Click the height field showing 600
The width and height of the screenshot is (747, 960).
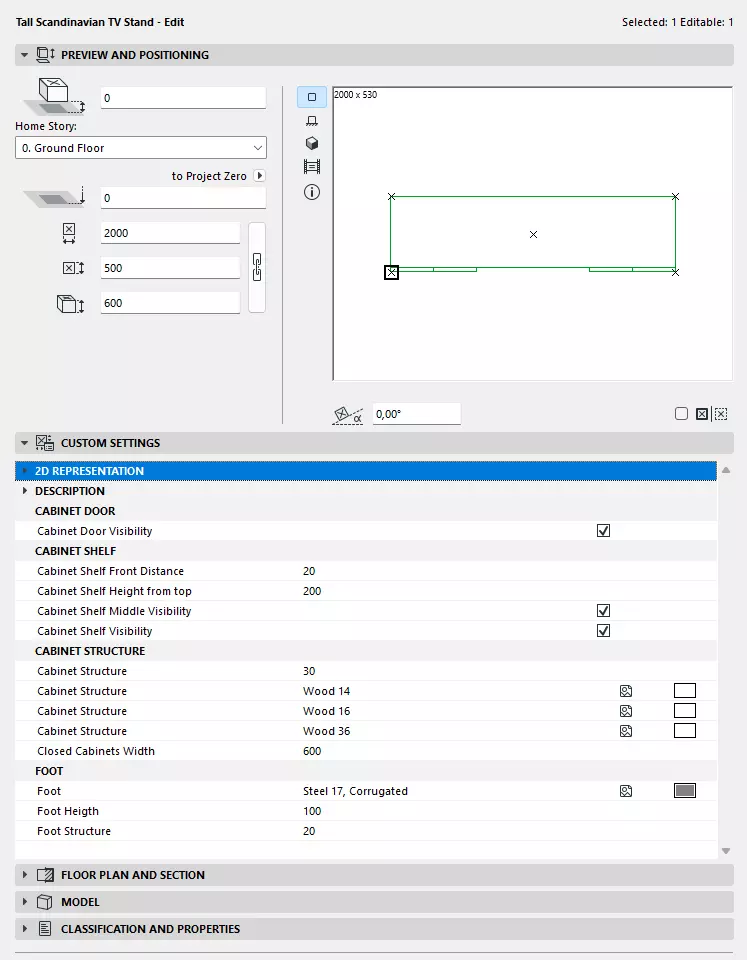tap(170, 302)
